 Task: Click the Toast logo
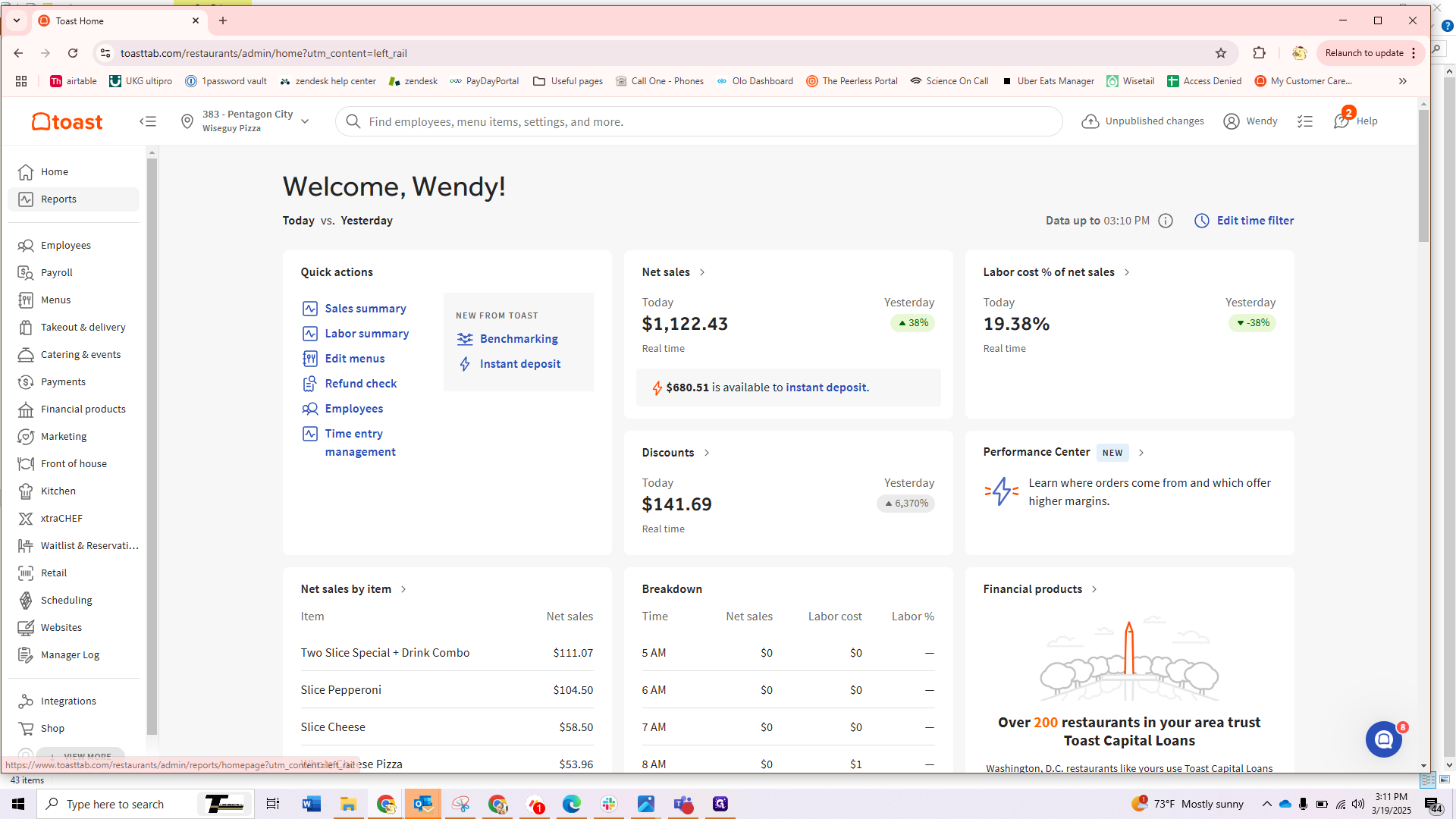click(67, 121)
